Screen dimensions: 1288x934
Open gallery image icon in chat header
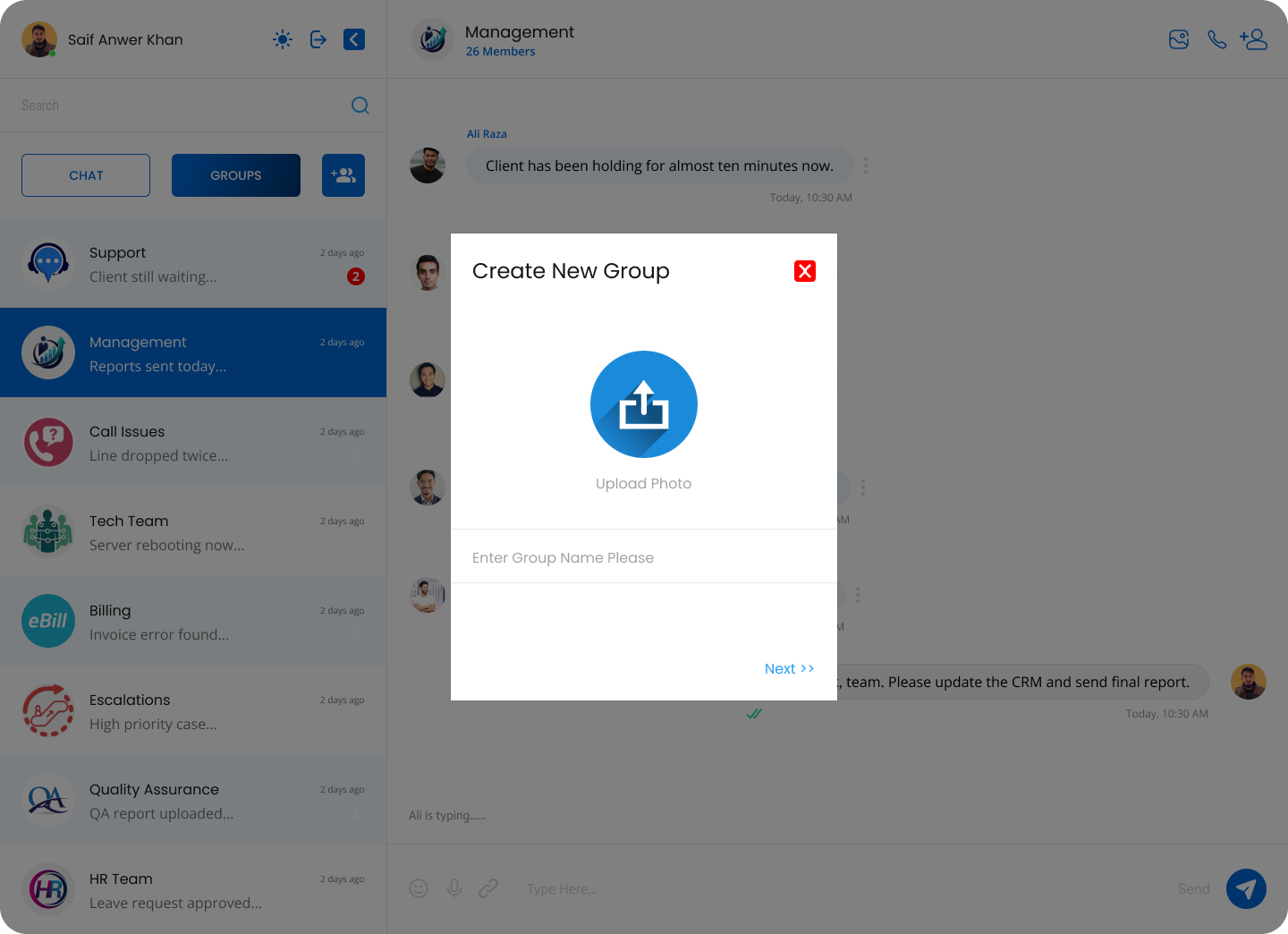(1179, 39)
